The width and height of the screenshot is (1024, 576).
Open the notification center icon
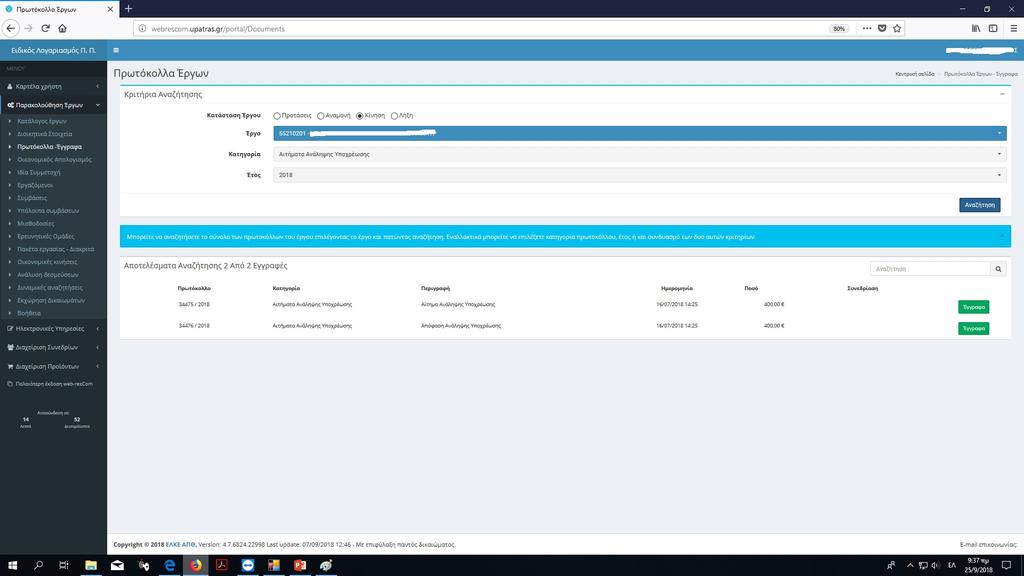(1006, 565)
